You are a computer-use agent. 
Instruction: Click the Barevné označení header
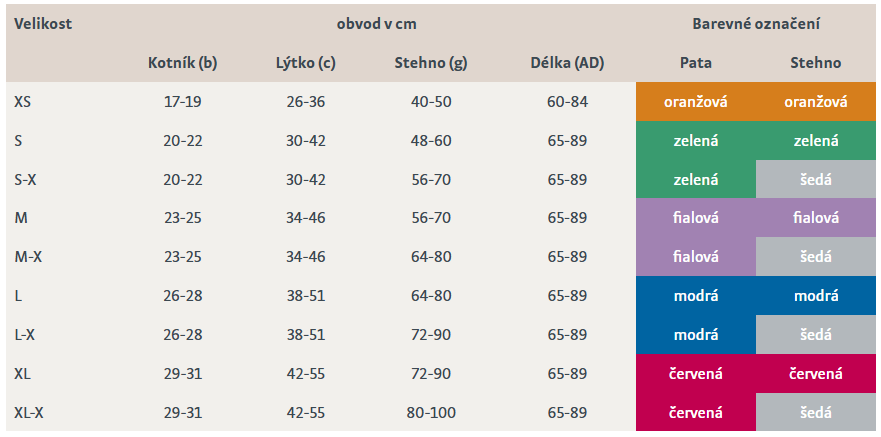756,24
